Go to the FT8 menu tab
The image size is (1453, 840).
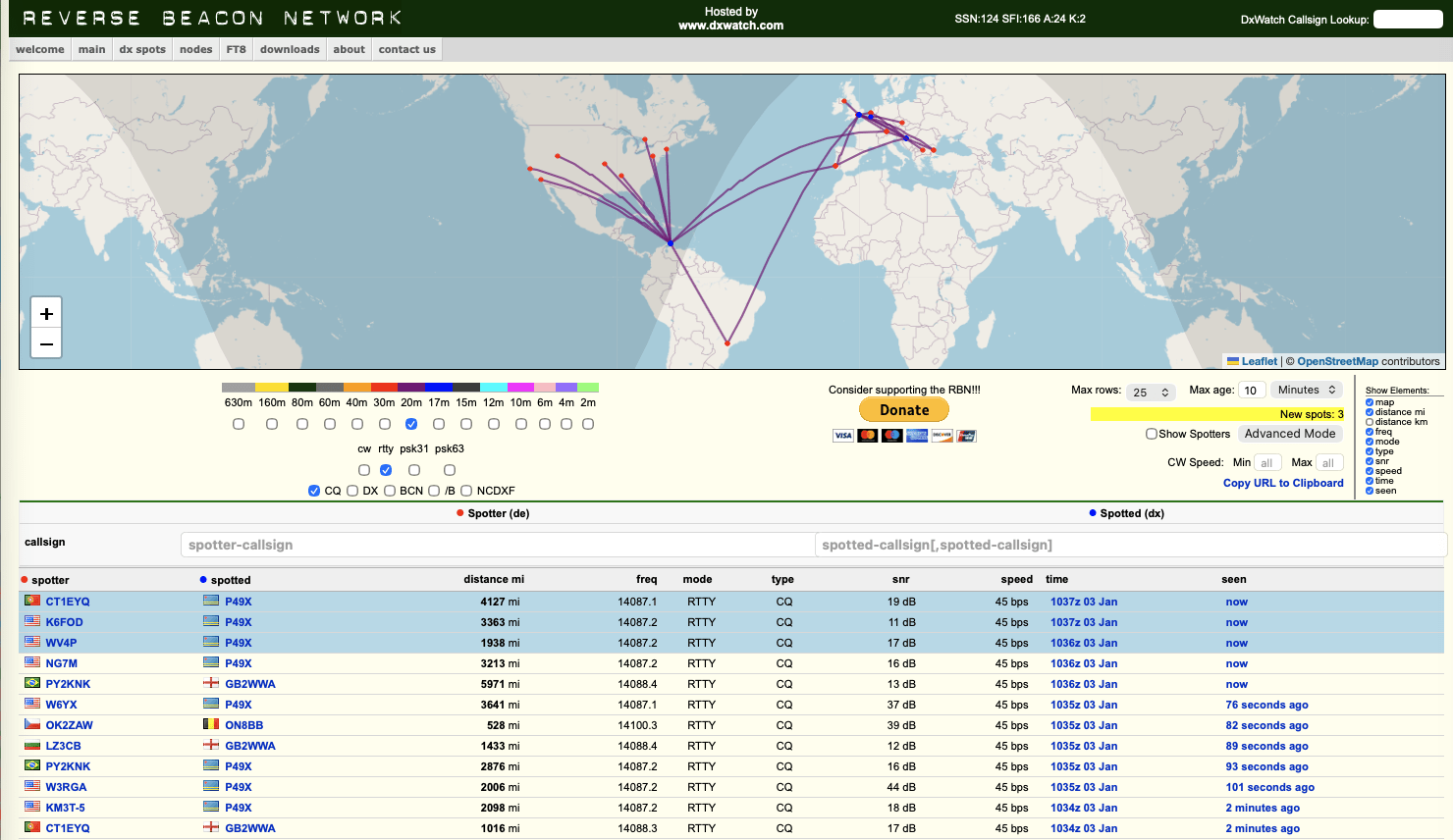(236, 49)
